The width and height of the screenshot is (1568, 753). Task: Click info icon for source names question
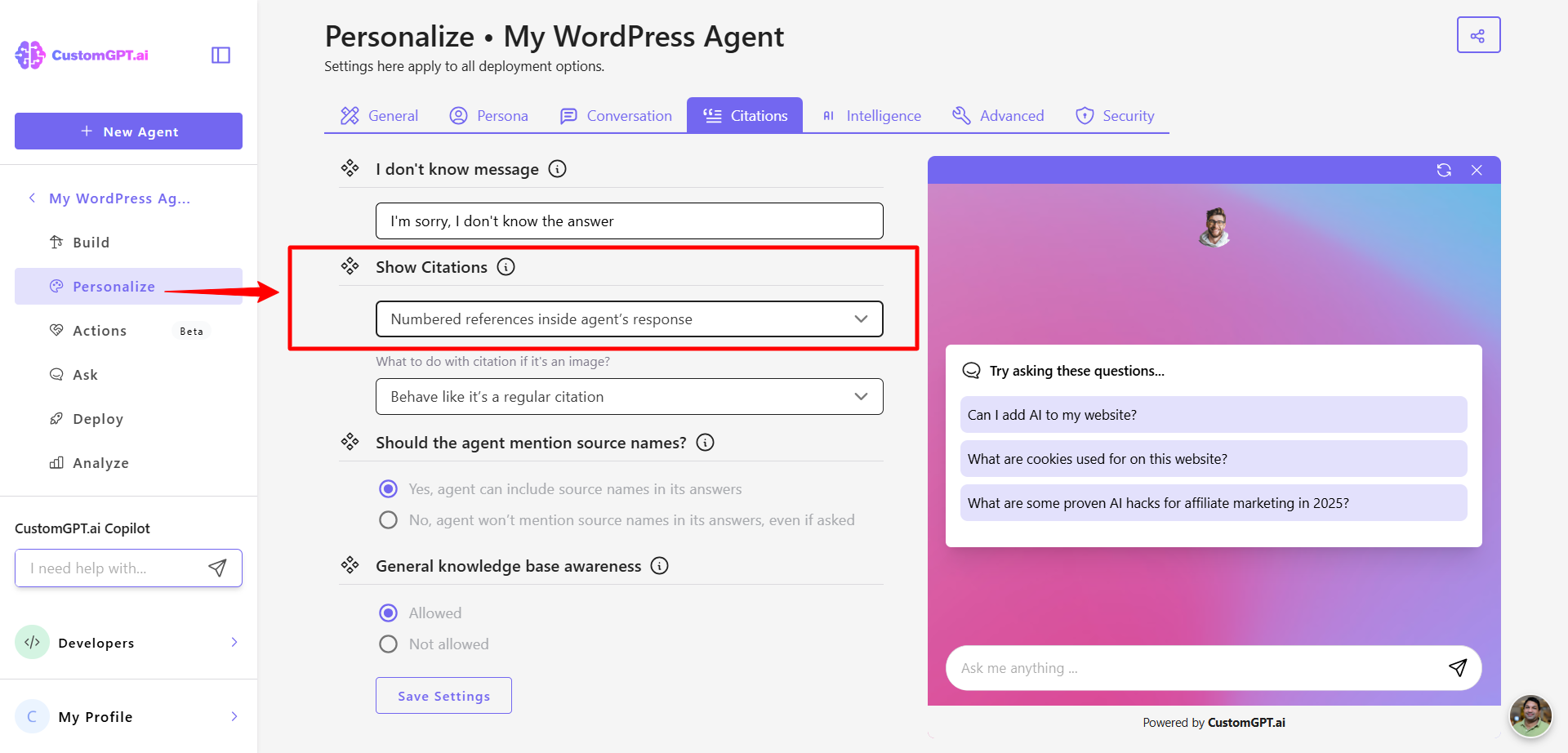pos(705,443)
